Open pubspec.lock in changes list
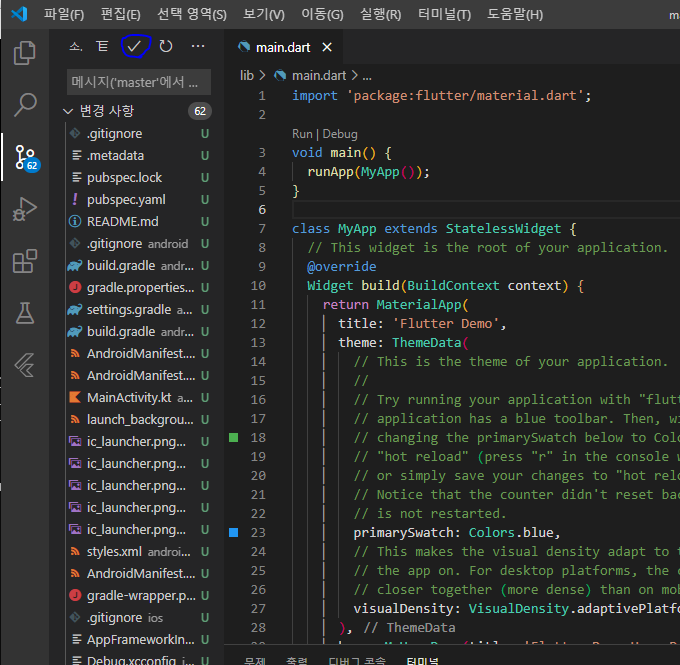Screen dimensions: 680x665 (139, 177)
